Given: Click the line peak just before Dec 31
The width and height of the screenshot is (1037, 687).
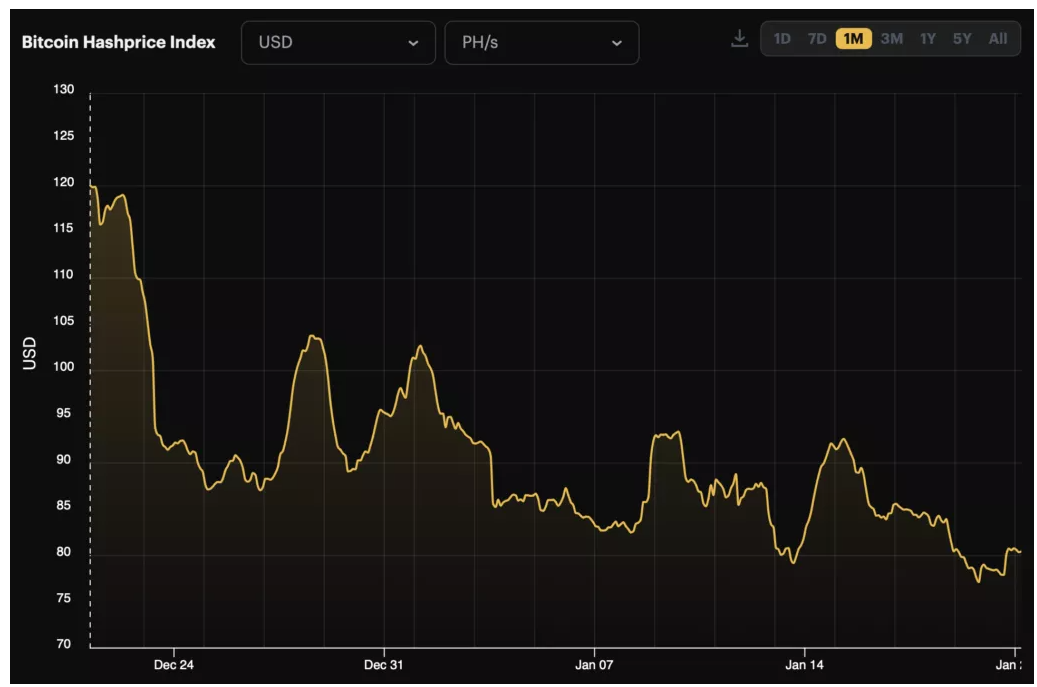Looking at the screenshot, I should tap(313, 336).
